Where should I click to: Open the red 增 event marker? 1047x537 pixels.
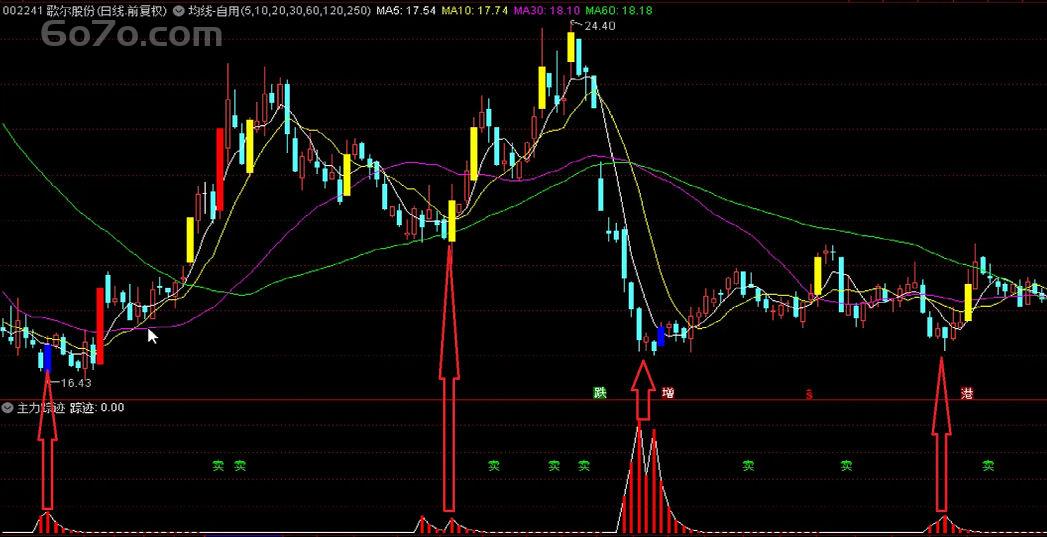[x=667, y=393]
